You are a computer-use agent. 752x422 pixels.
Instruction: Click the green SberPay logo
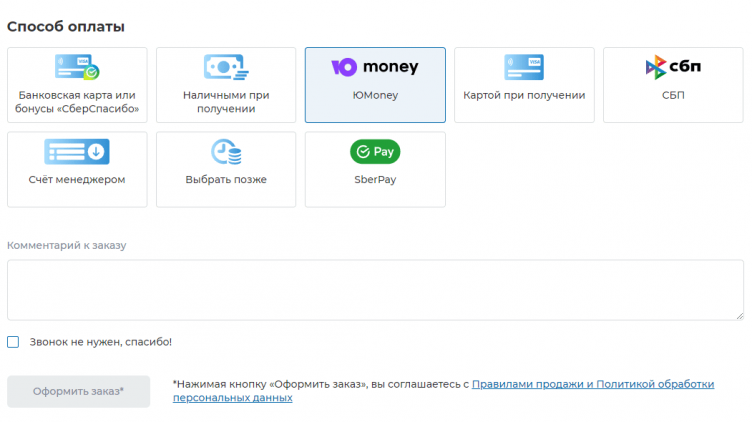coord(375,152)
